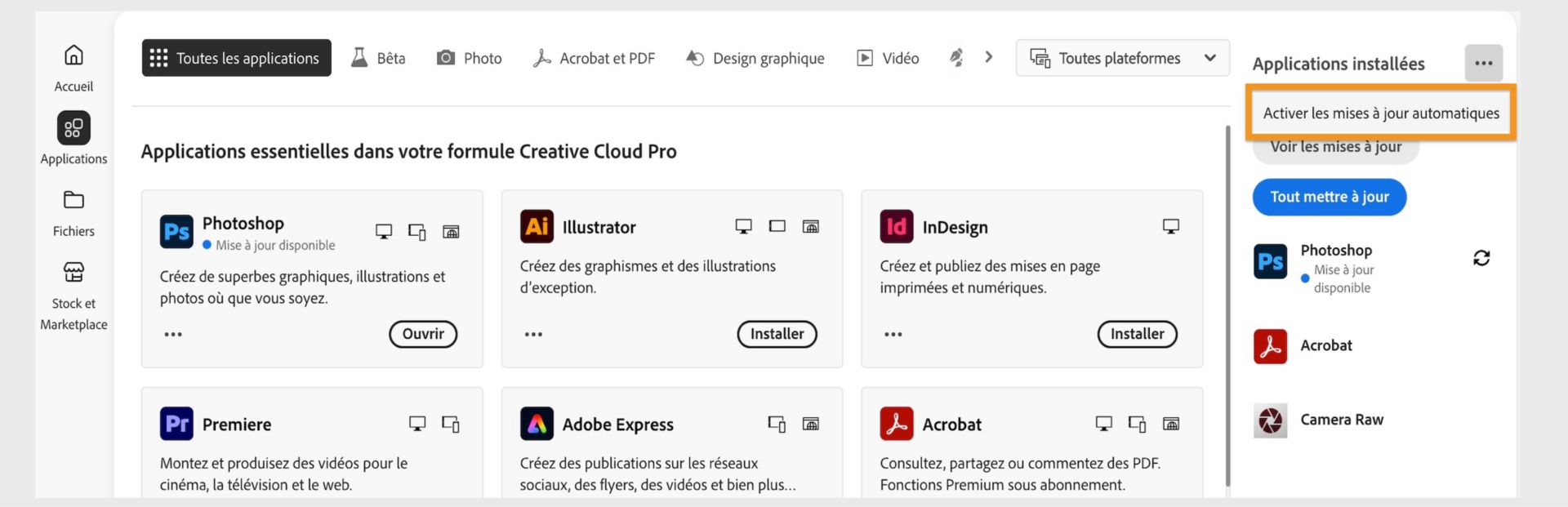Click Acrobat name in installed list
The width and height of the screenshot is (1568, 507).
tap(1326, 345)
